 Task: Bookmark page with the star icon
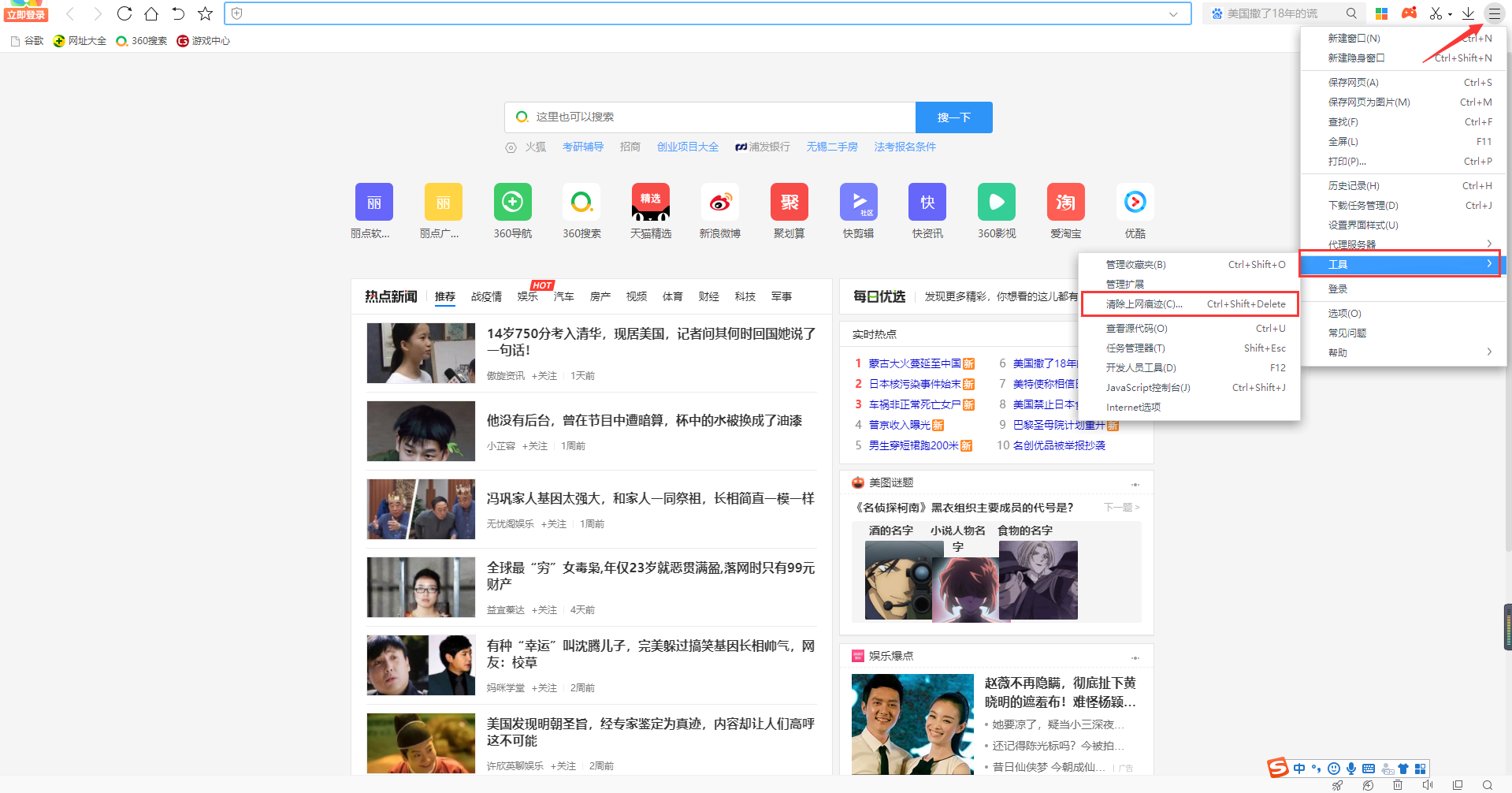tap(205, 13)
